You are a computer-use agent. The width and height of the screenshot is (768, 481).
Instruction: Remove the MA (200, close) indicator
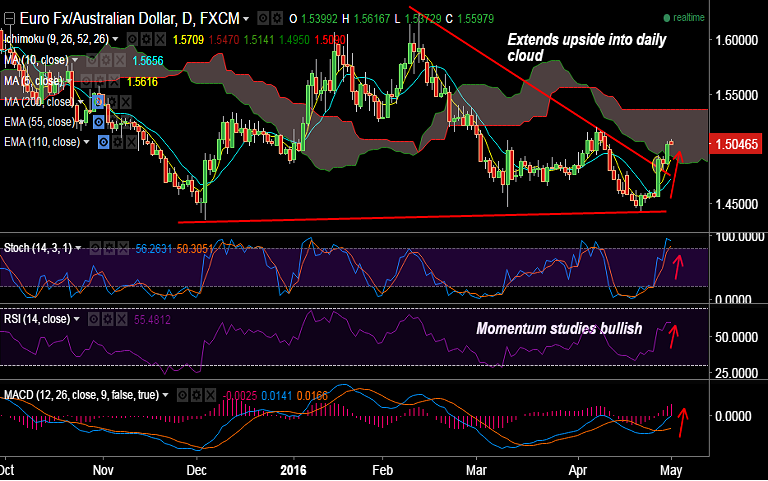[x=126, y=102]
